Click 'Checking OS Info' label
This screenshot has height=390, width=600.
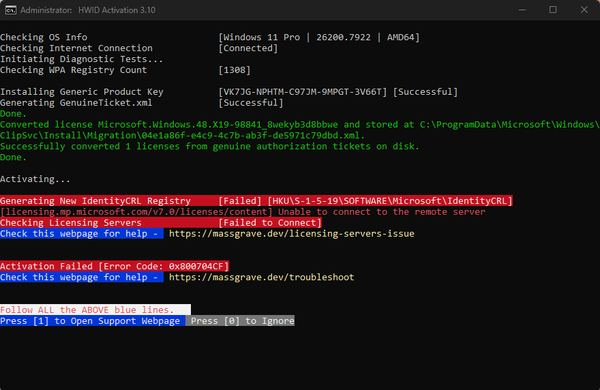tap(44, 38)
